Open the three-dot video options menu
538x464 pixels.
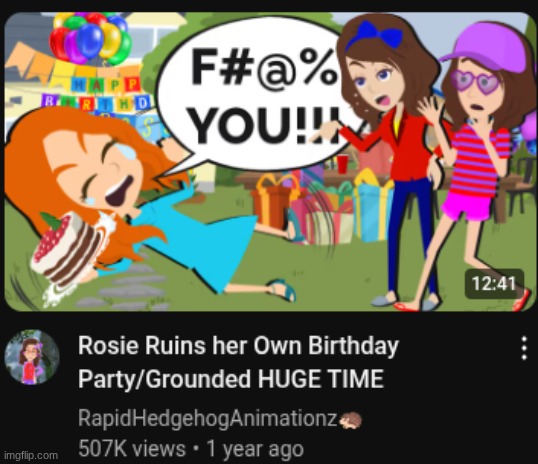point(524,348)
